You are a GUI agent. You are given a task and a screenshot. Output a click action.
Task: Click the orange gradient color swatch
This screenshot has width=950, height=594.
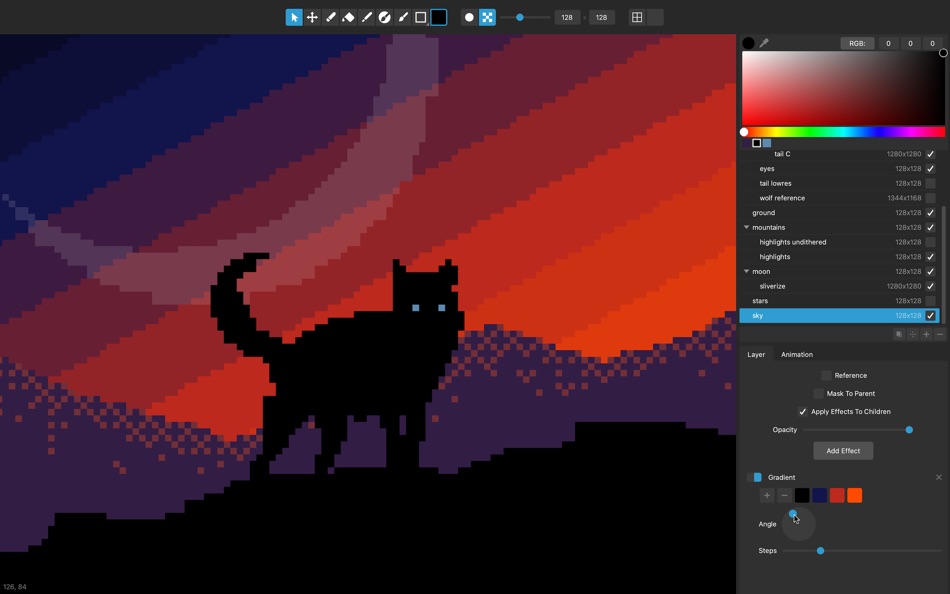pos(854,495)
